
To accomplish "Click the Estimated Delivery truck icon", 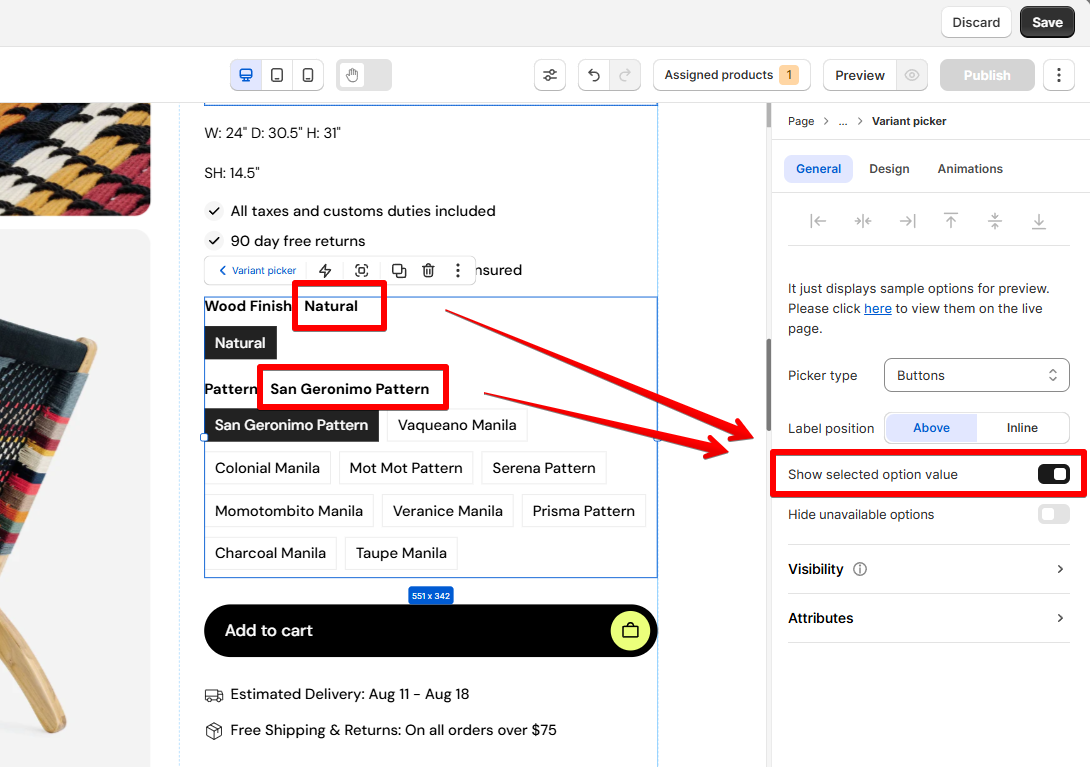I will coord(214,695).
